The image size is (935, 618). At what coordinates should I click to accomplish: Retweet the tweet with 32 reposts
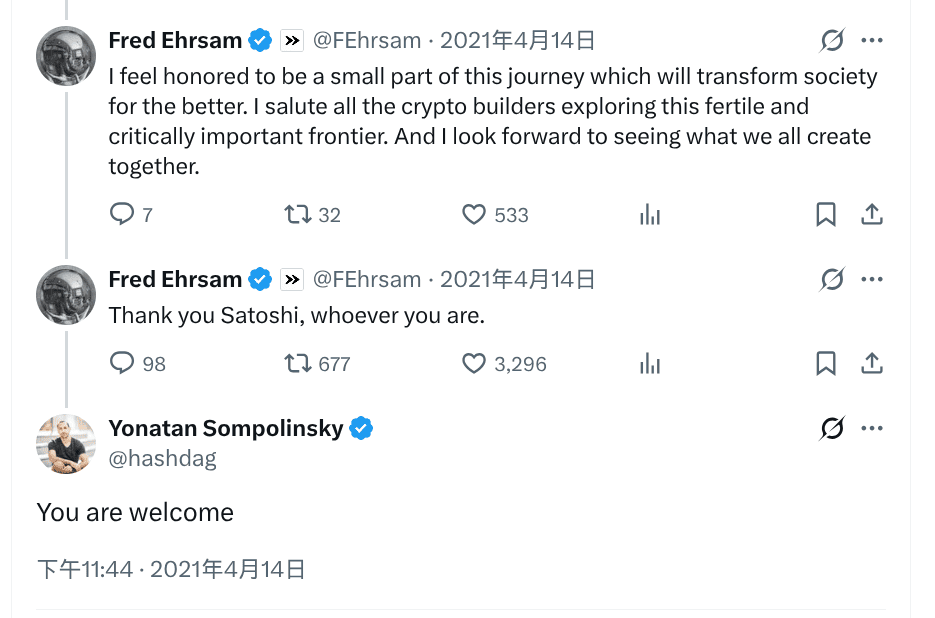[x=298, y=214]
